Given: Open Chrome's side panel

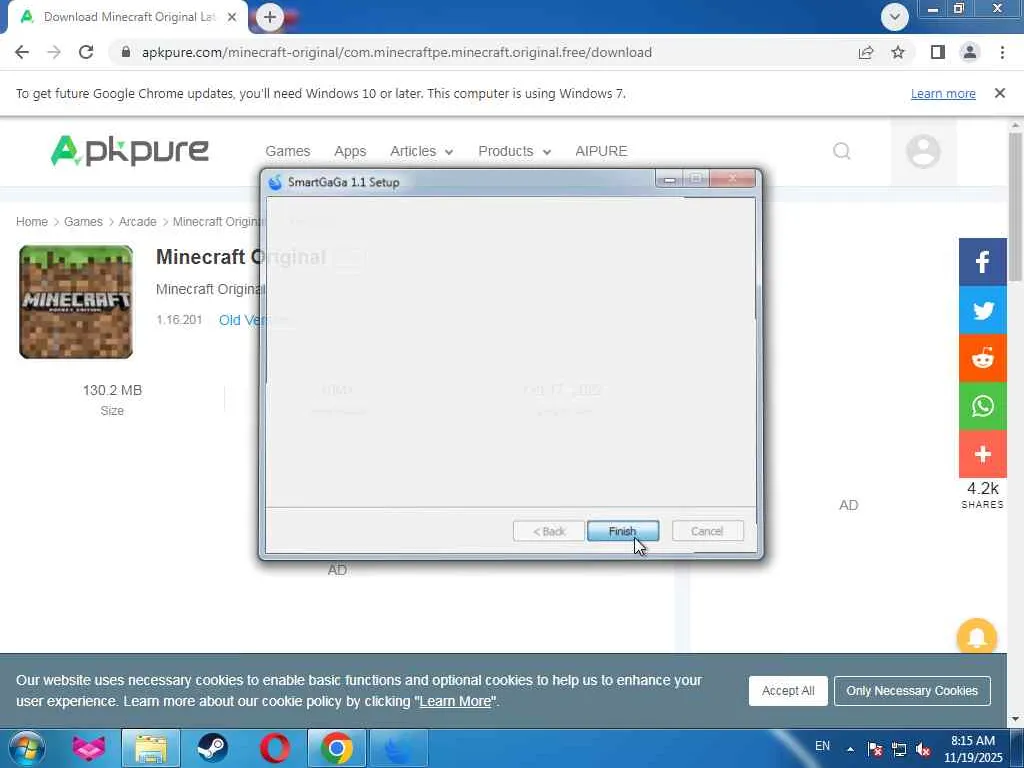Looking at the screenshot, I should [x=938, y=52].
